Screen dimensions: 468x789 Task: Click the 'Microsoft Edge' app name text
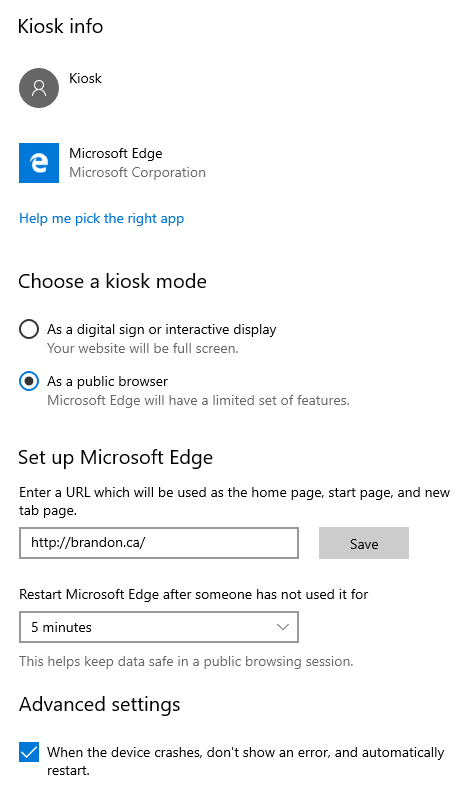point(116,153)
